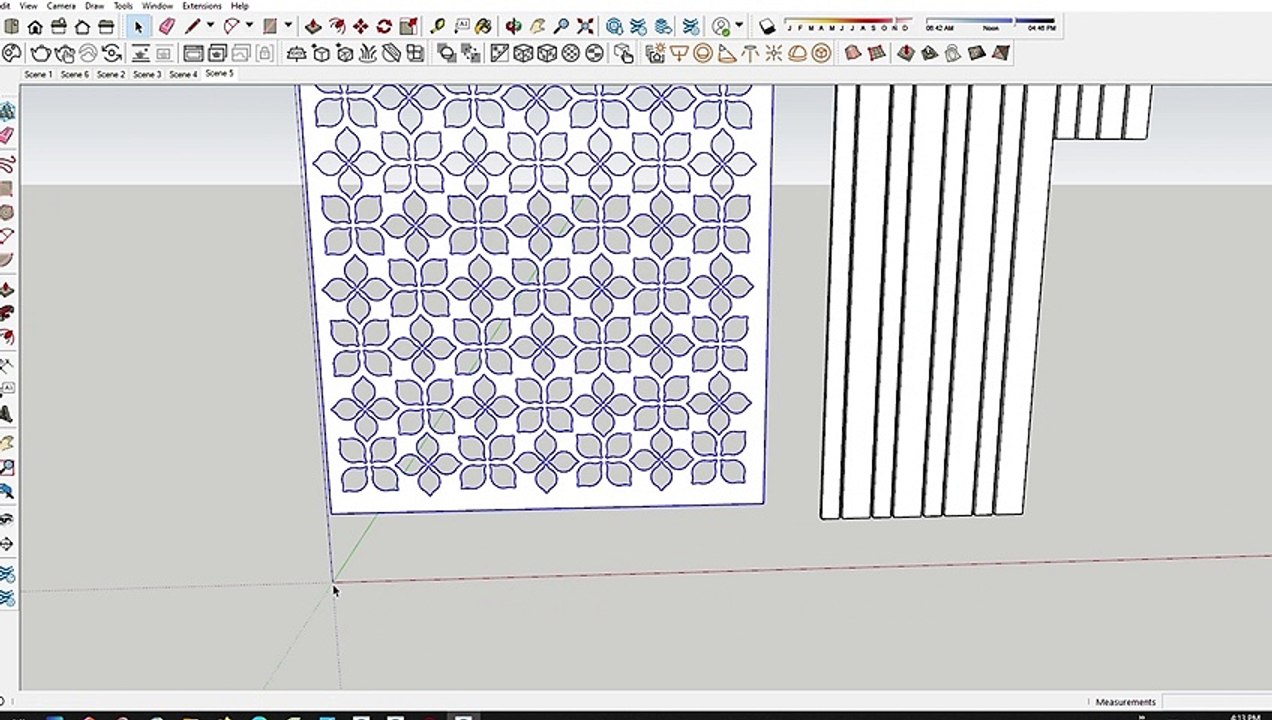The height and width of the screenshot is (720, 1272).
Task: Select the Offset tool
Action: click(x=337, y=27)
